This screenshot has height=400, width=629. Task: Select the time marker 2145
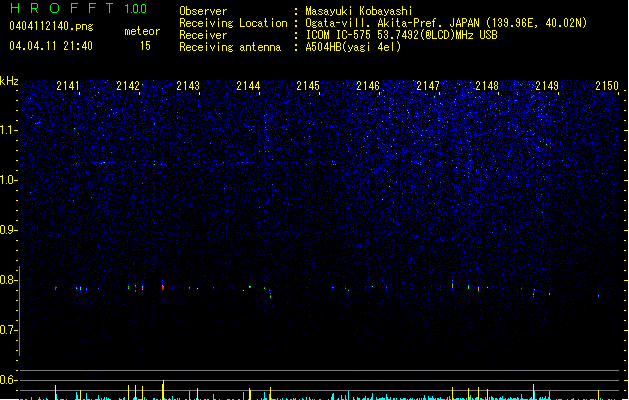(308, 85)
